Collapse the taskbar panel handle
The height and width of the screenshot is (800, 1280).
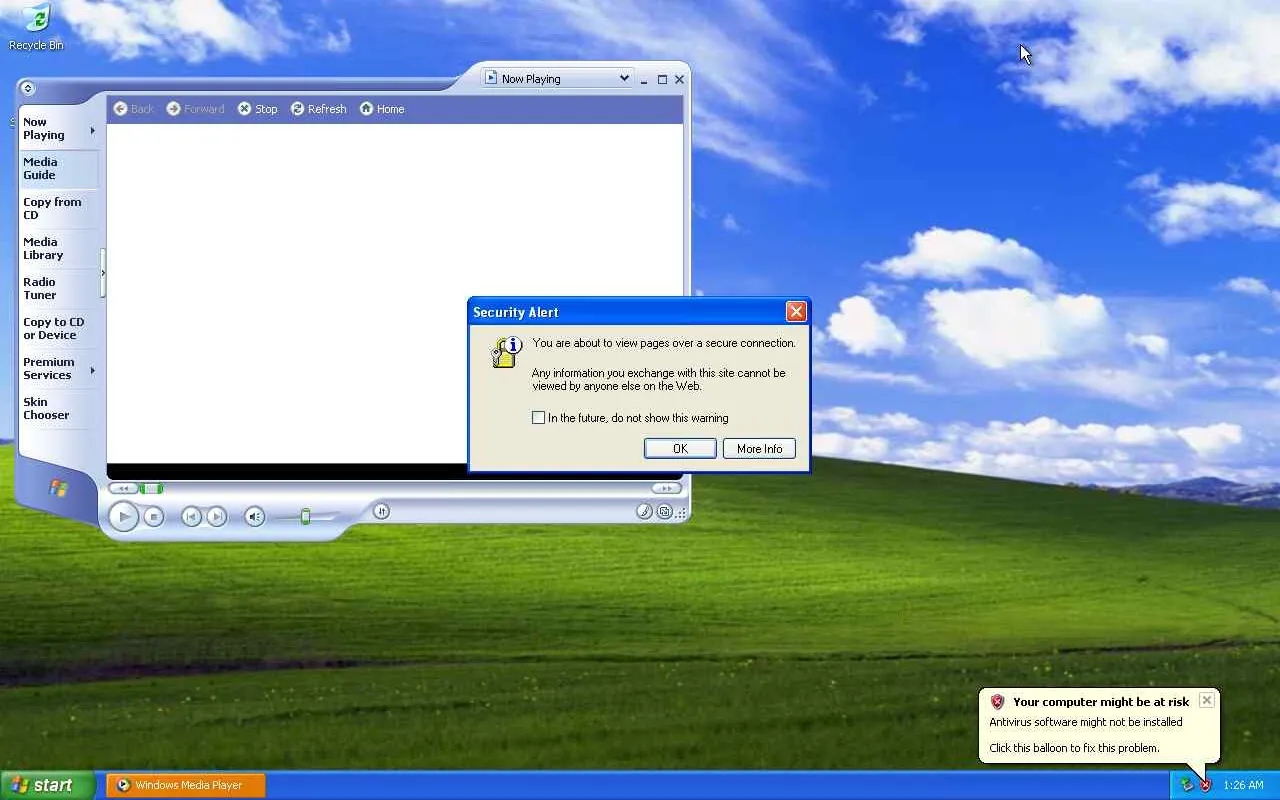(103, 272)
